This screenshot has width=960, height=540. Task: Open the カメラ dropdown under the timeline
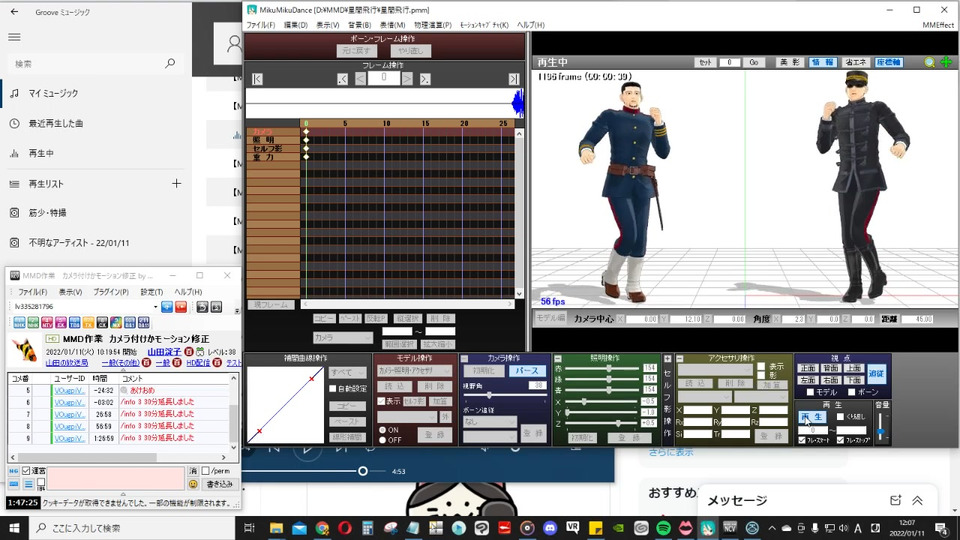coord(342,337)
